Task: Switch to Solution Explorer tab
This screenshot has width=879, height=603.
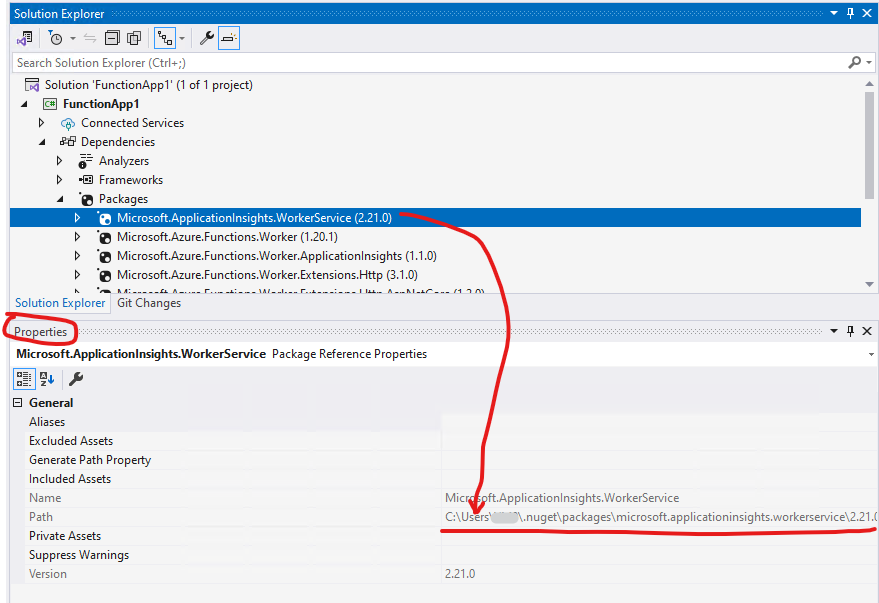Action: click(60, 303)
